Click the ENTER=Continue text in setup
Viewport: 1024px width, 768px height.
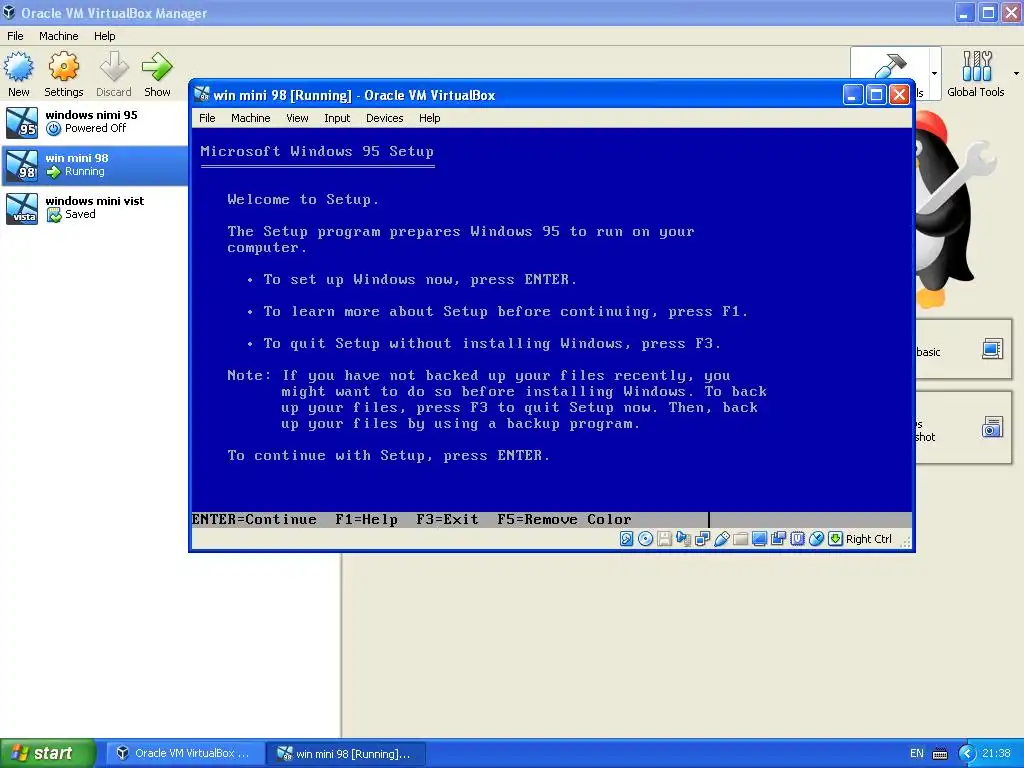point(254,520)
